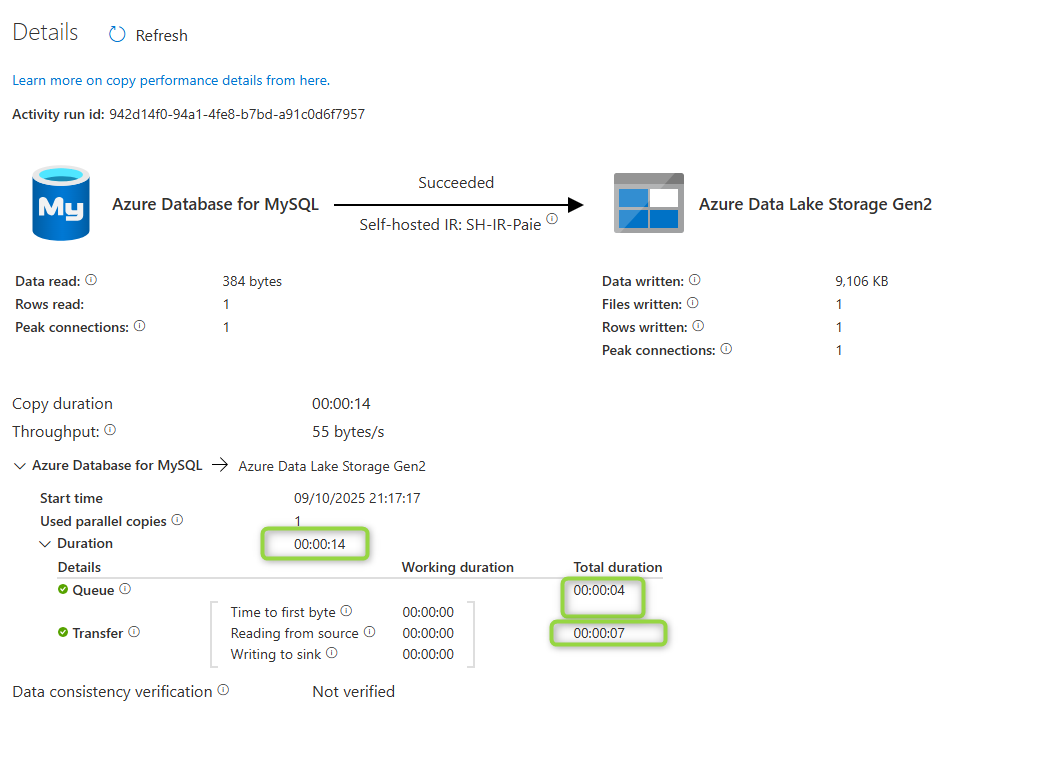Viewport: 1051px width, 769px height.
Task: Click the 55 bytes/s throughput value
Action: click(348, 432)
